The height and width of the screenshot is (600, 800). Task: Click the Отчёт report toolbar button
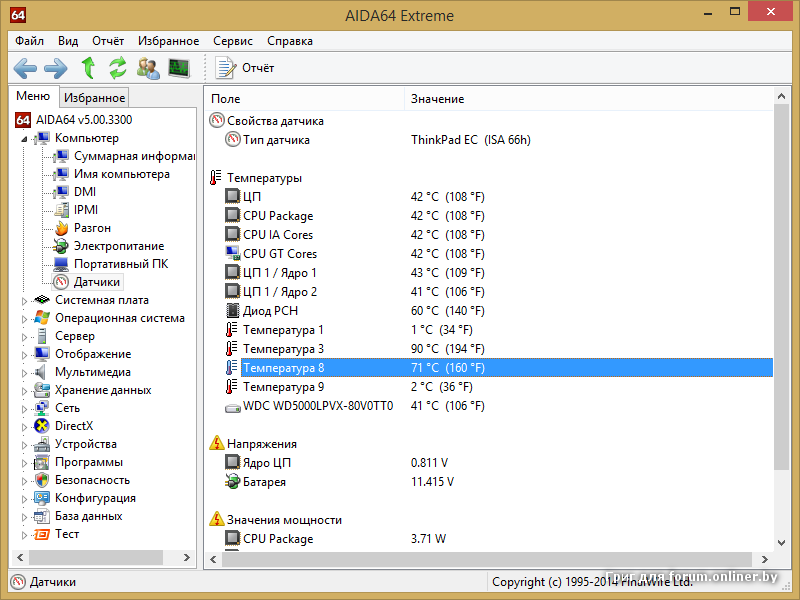(246, 68)
